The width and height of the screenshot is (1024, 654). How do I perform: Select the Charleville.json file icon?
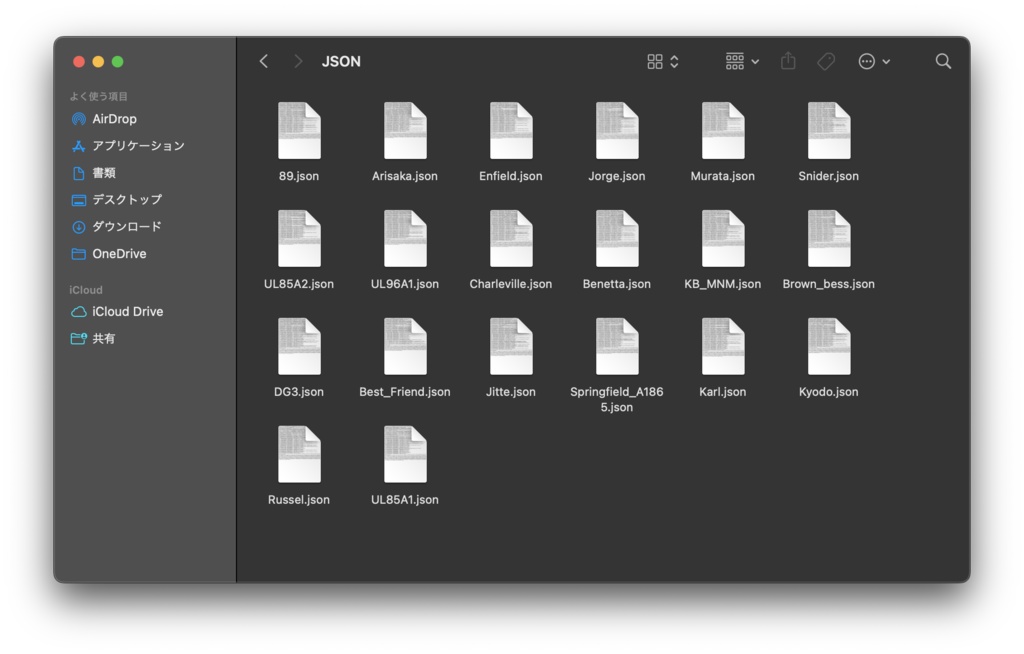(511, 238)
